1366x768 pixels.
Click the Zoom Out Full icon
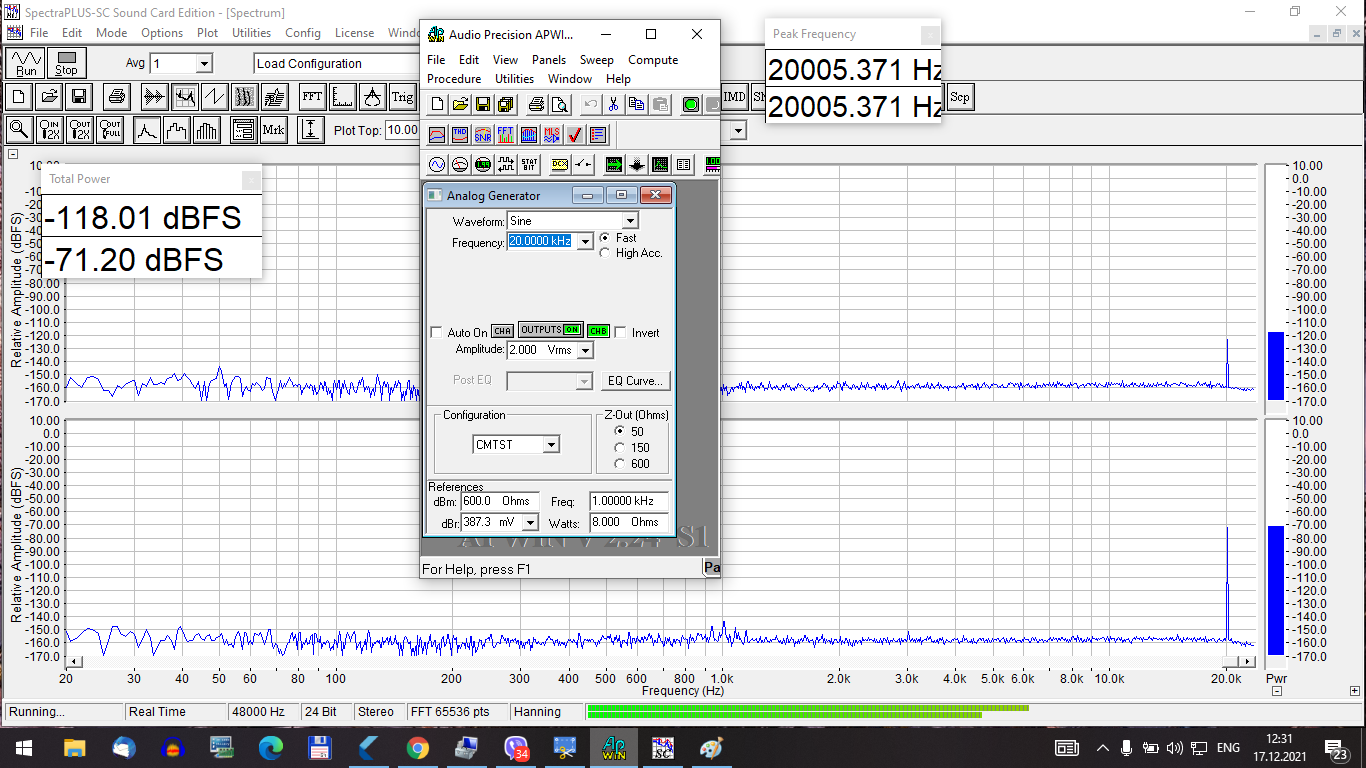click(111, 130)
